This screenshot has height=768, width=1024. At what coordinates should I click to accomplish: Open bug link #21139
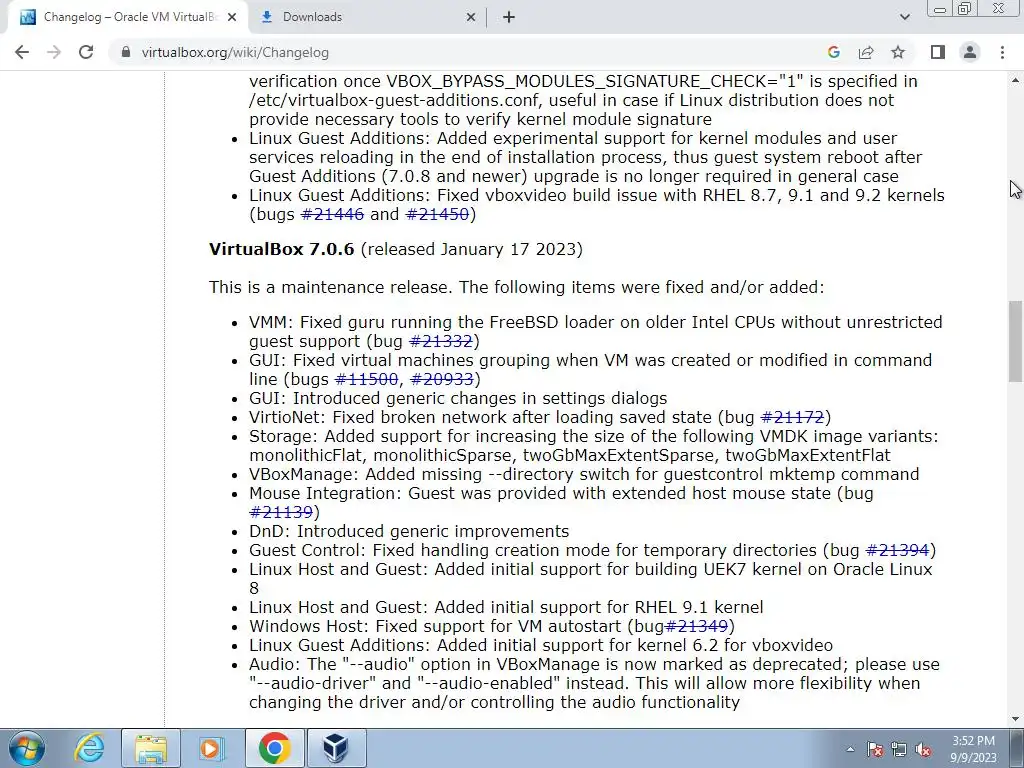(x=281, y=512)
